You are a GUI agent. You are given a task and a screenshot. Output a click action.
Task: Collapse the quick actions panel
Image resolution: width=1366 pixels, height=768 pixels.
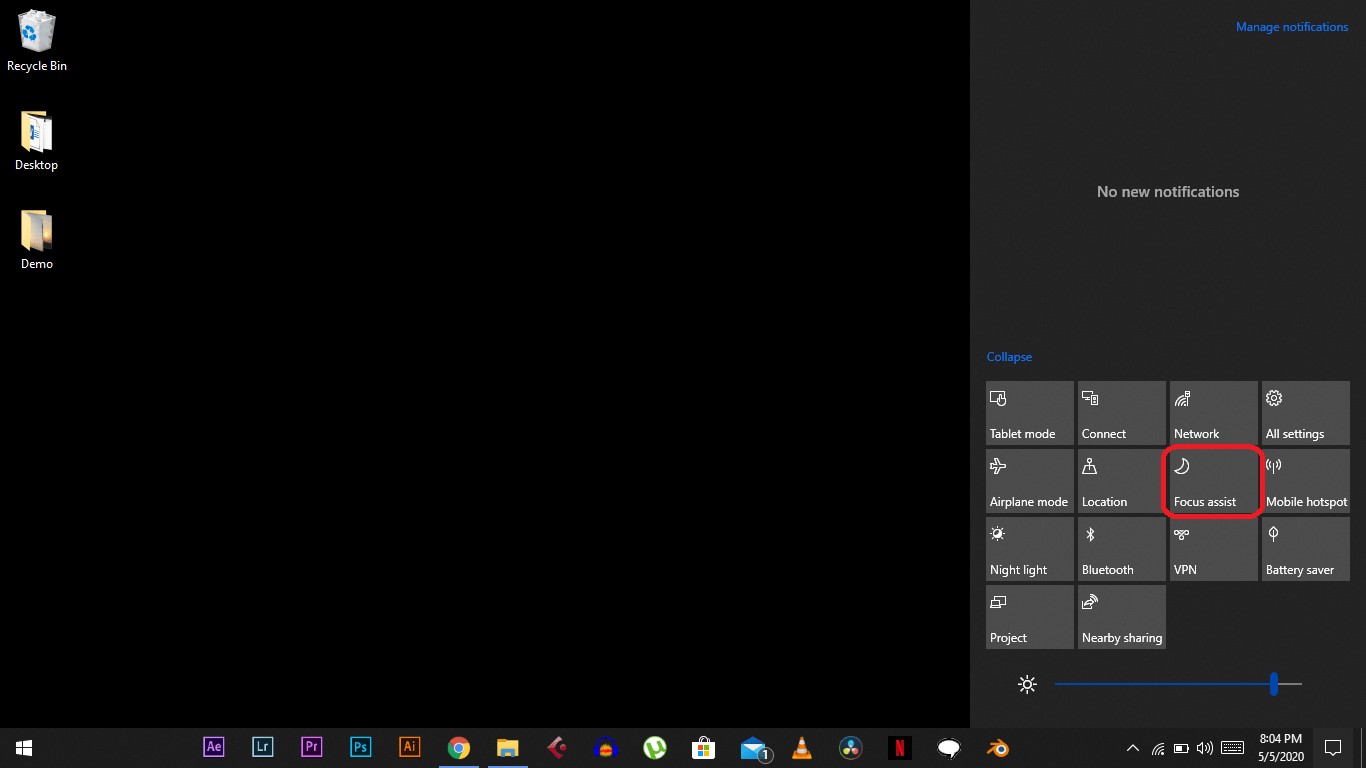tap(1009, 356)
